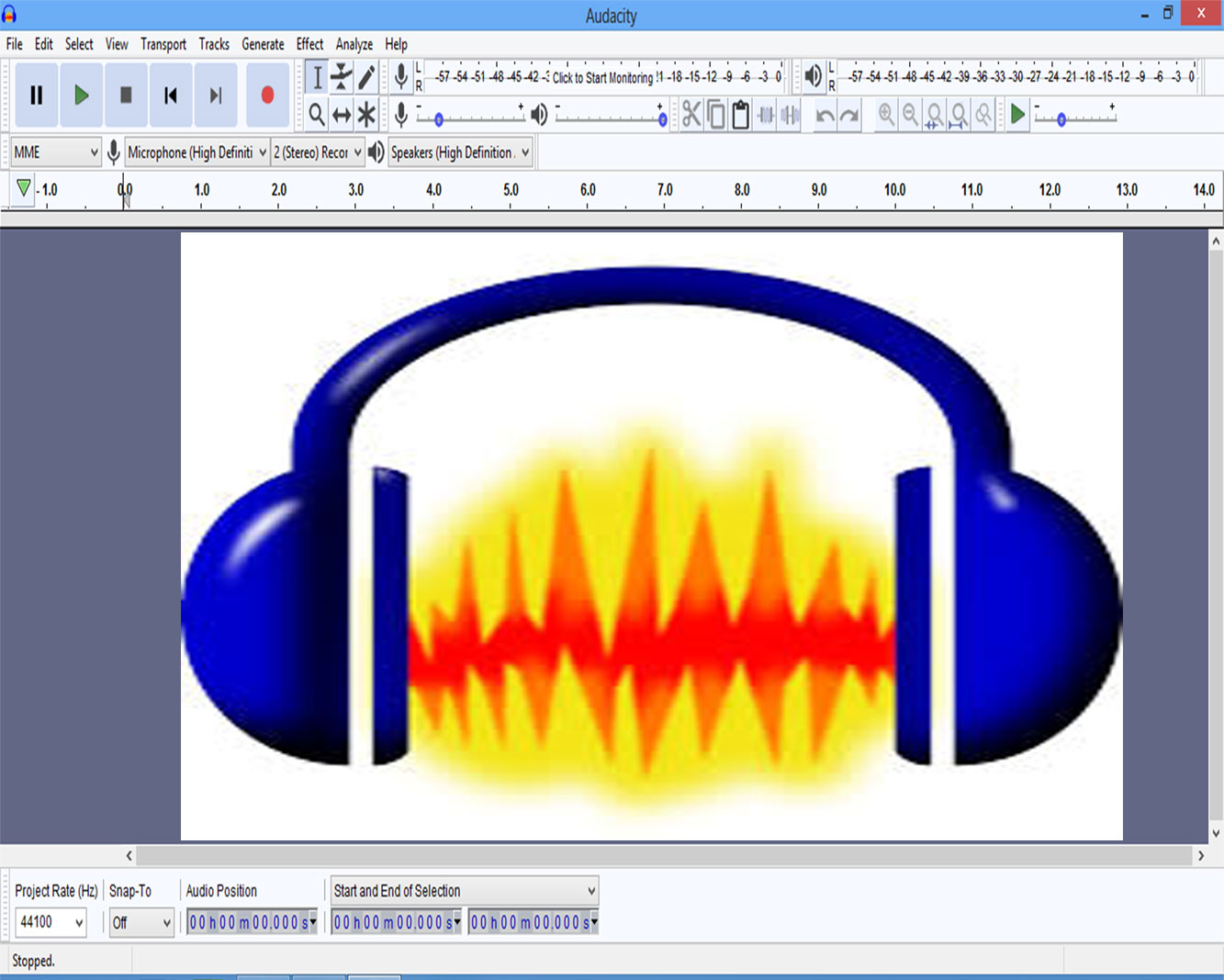This screenshot has height=980, width=1224.
Task: Skip to Start of the track
Action: [x=171, y=95]
